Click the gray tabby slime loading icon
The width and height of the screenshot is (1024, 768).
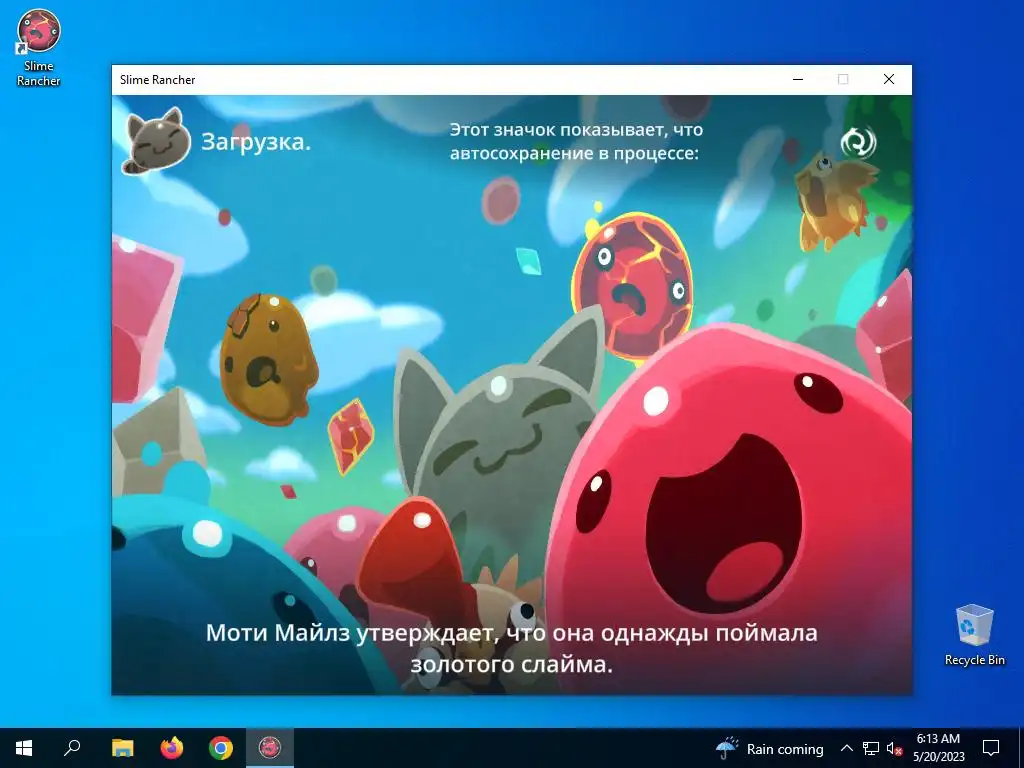(x=155, y=141)
